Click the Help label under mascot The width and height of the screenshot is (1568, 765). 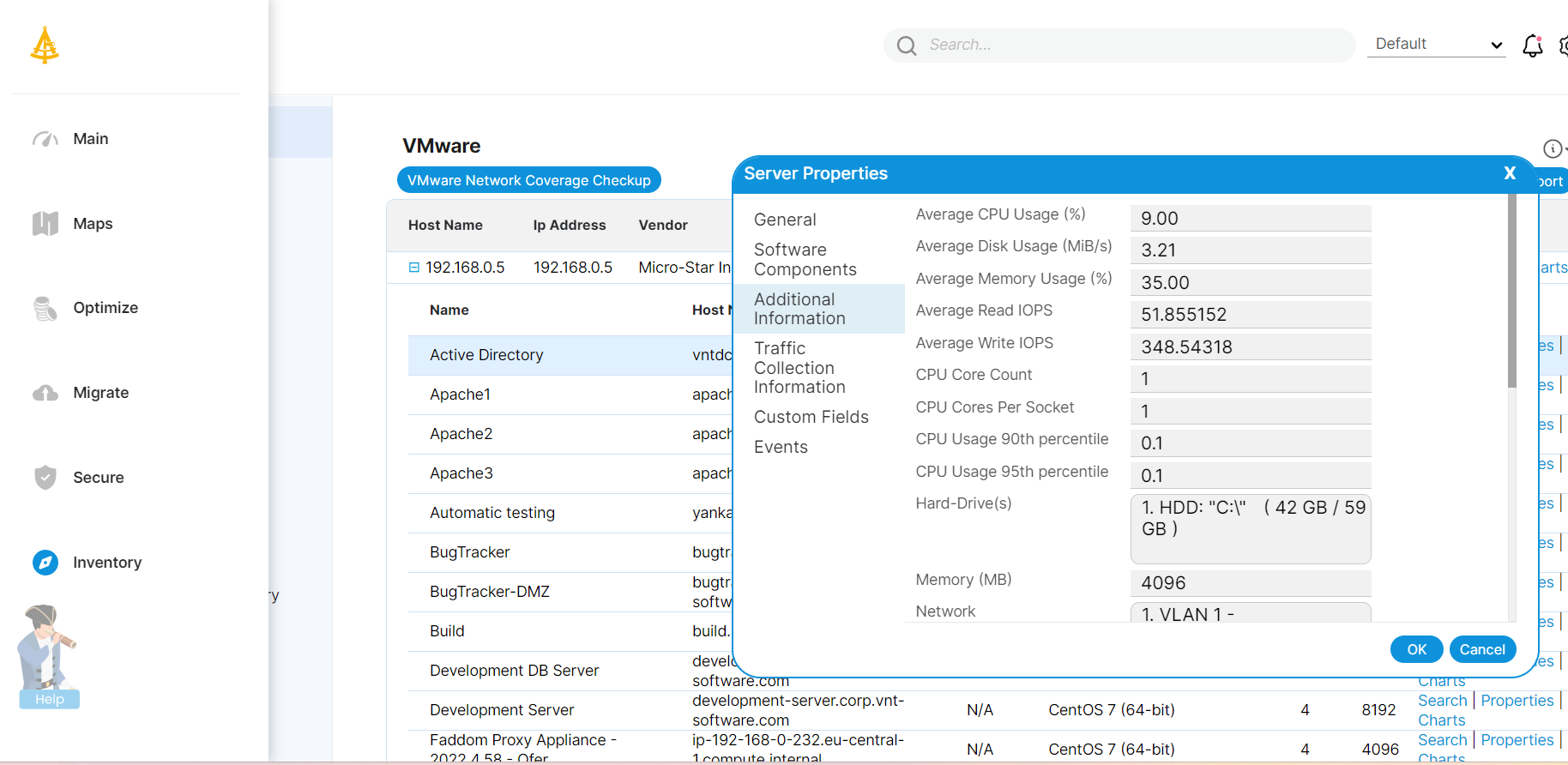pos(50,699)
